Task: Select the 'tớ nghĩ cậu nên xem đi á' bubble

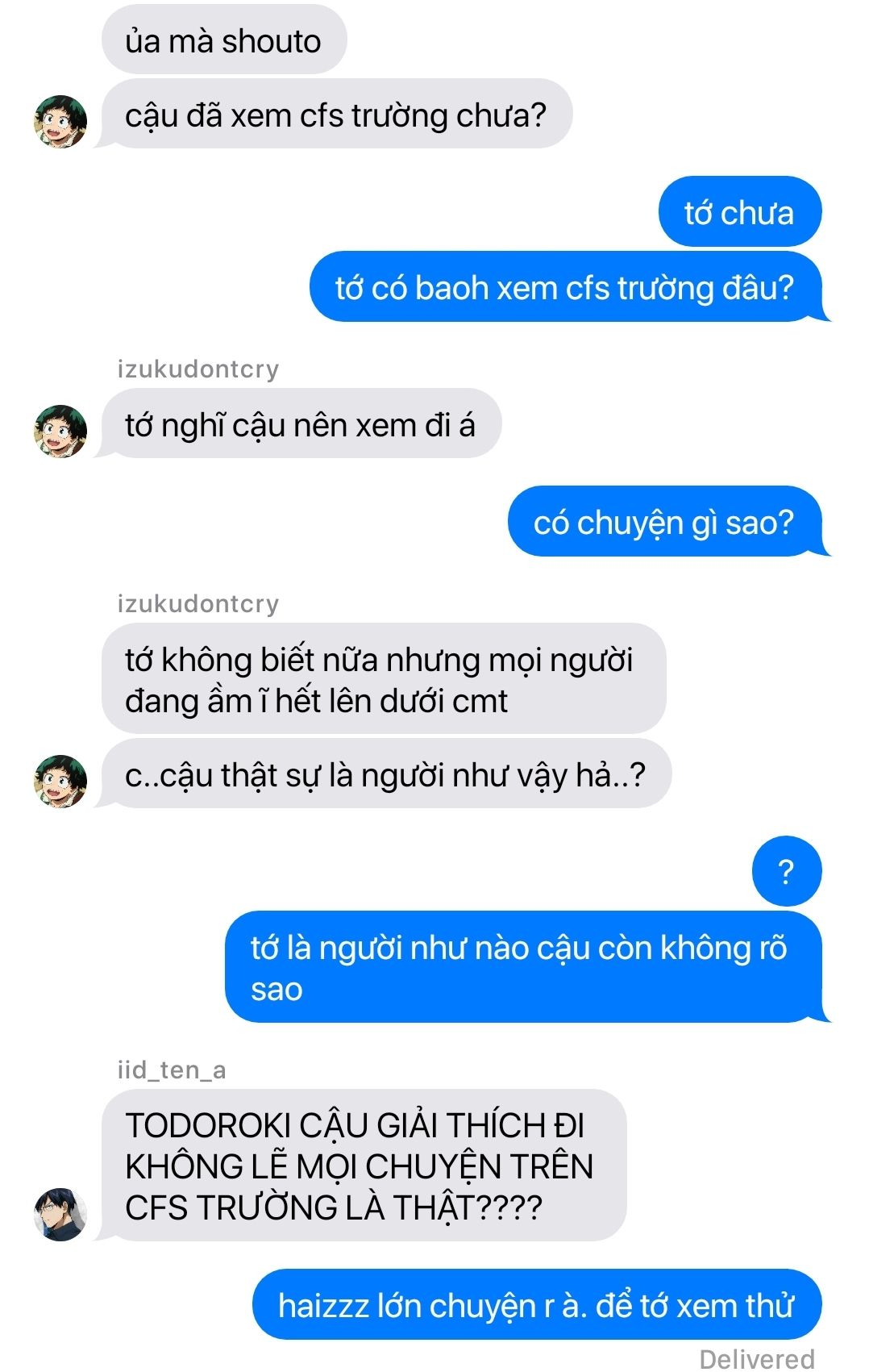Action: coord(299,423)
